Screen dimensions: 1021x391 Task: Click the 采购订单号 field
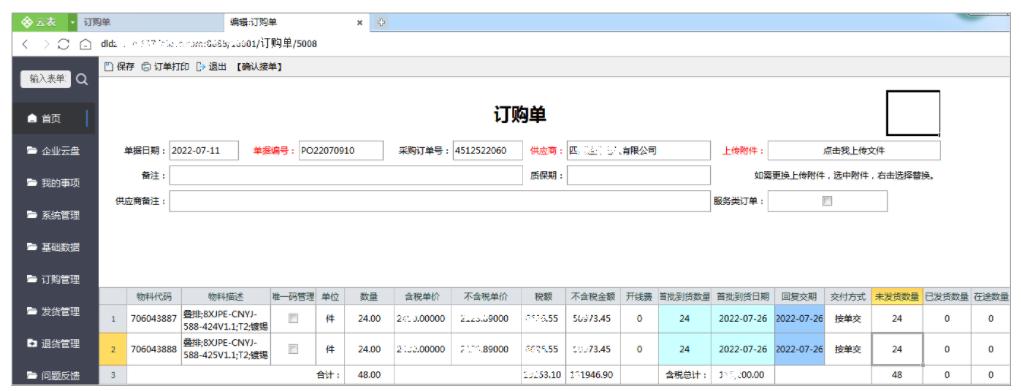coord(488,151)
